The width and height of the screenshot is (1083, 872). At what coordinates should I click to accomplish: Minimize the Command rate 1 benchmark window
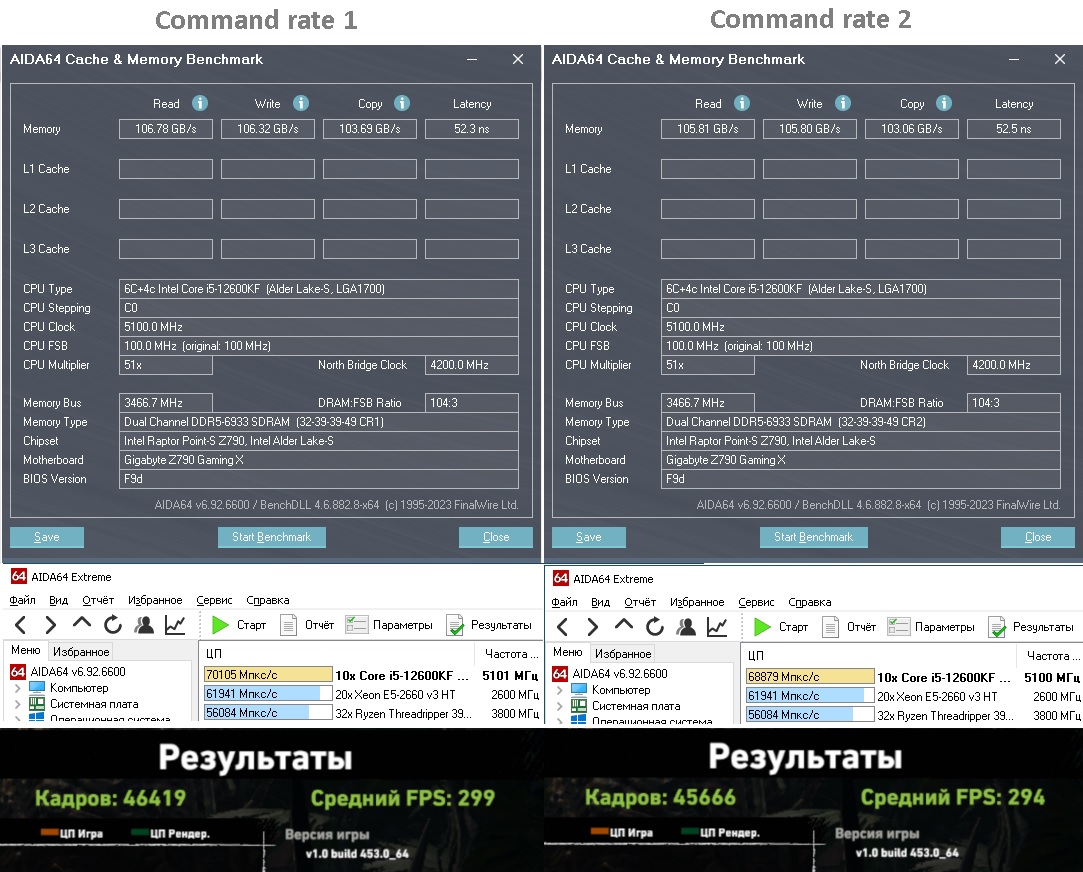472,59
